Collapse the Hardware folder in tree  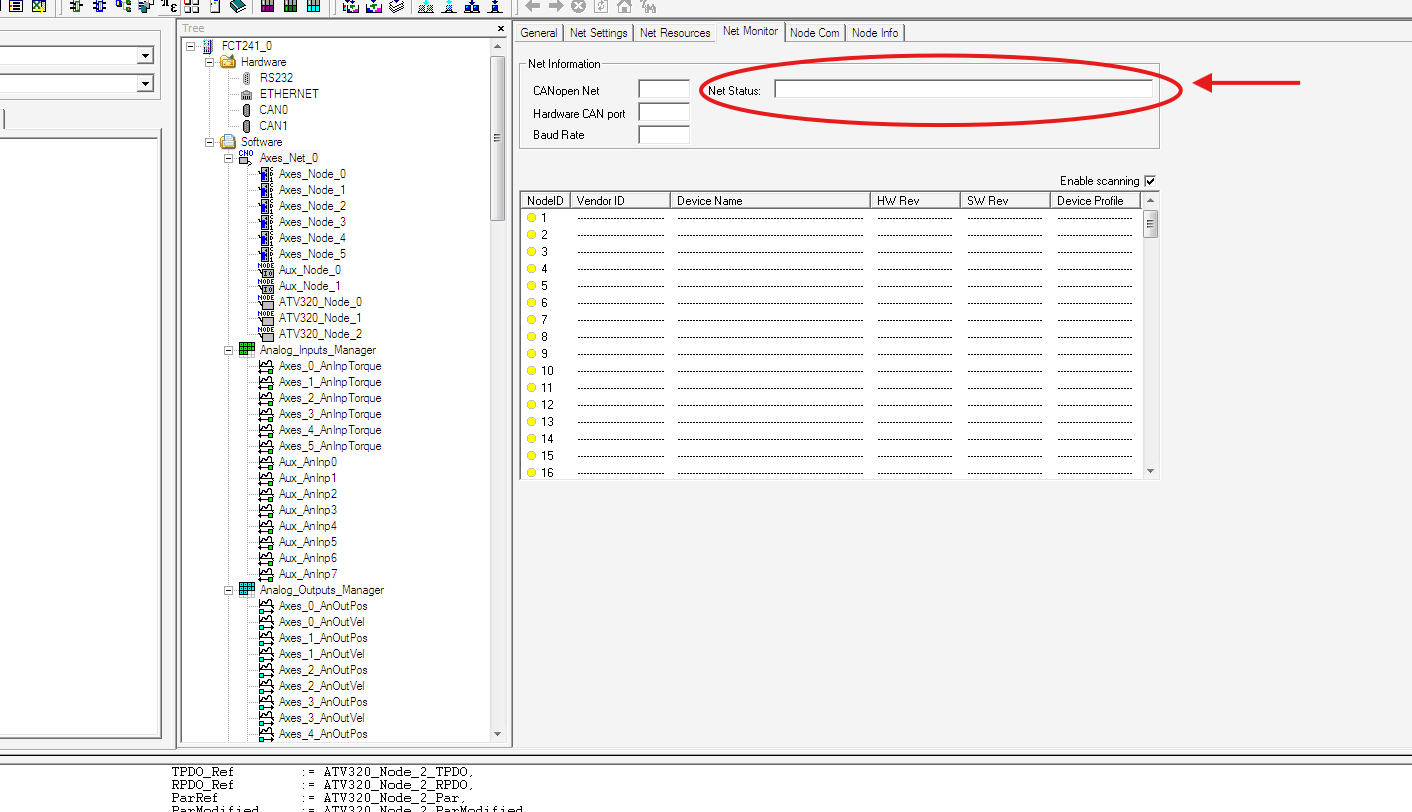(x=210, y=62)
